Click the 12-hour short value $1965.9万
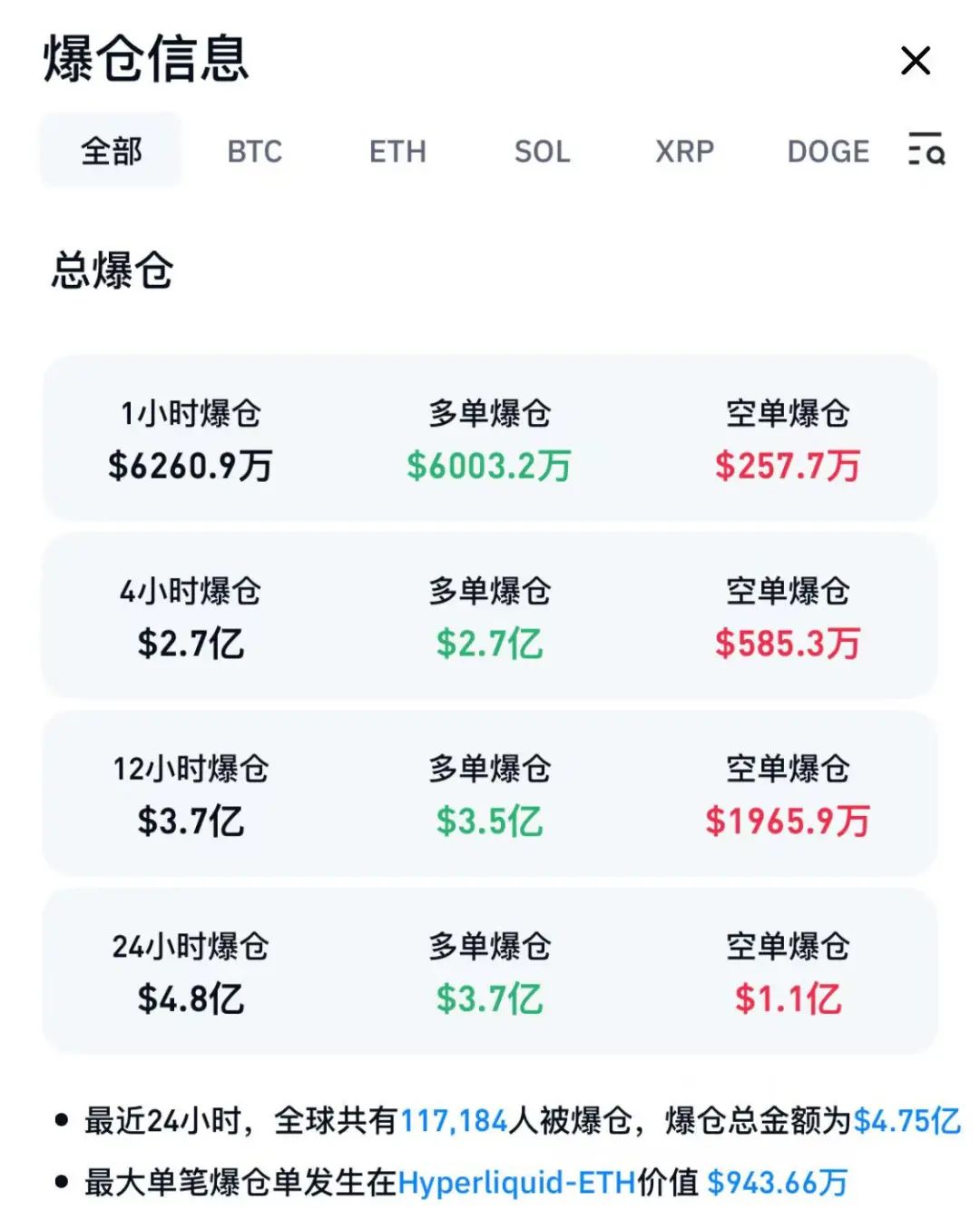The image size is (980, 1230). [787, 822]
